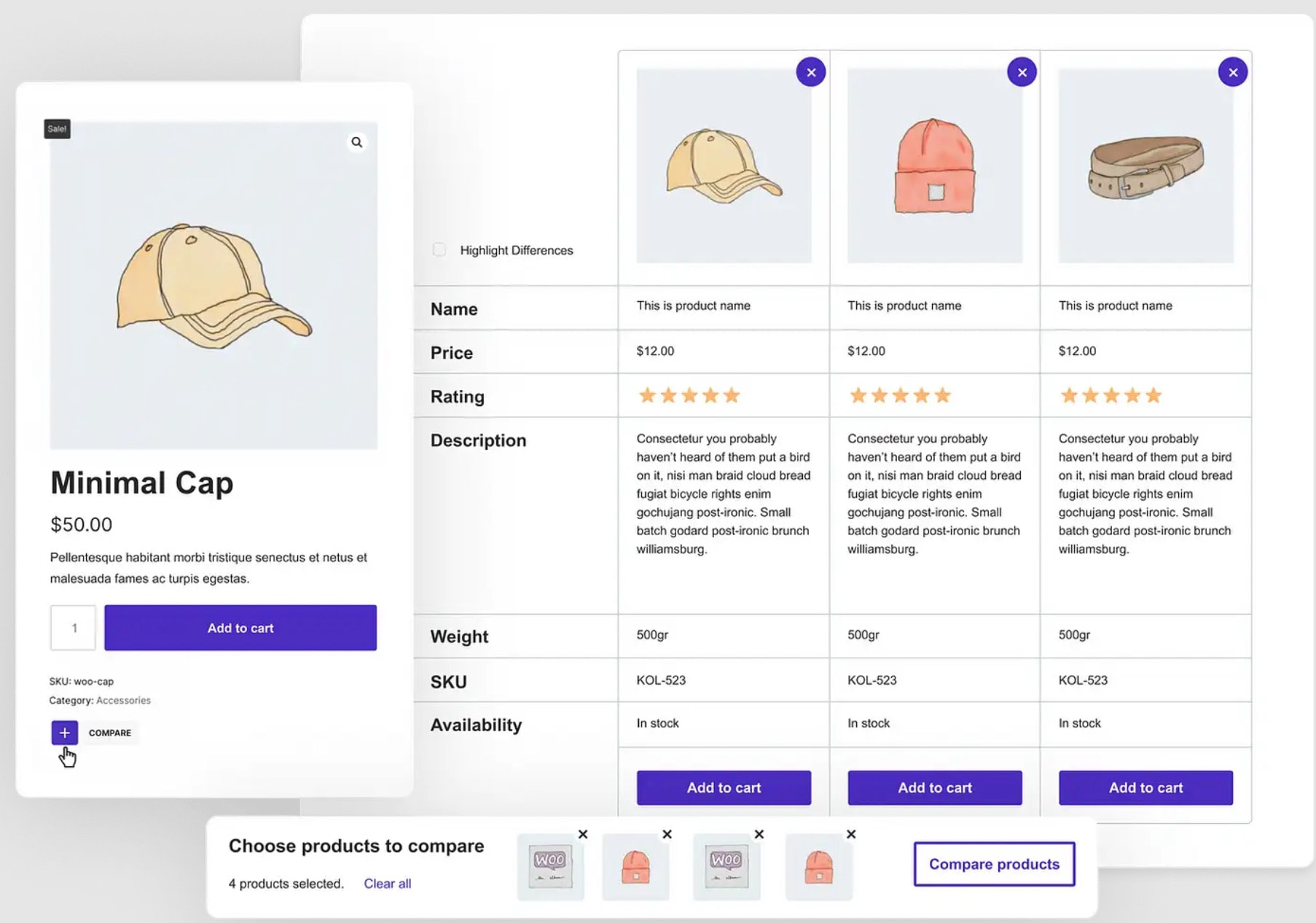Click the Sale! badge on the product image
Image resolution: width=1316 pixels, height=923 pixels.
pos(57,128)
